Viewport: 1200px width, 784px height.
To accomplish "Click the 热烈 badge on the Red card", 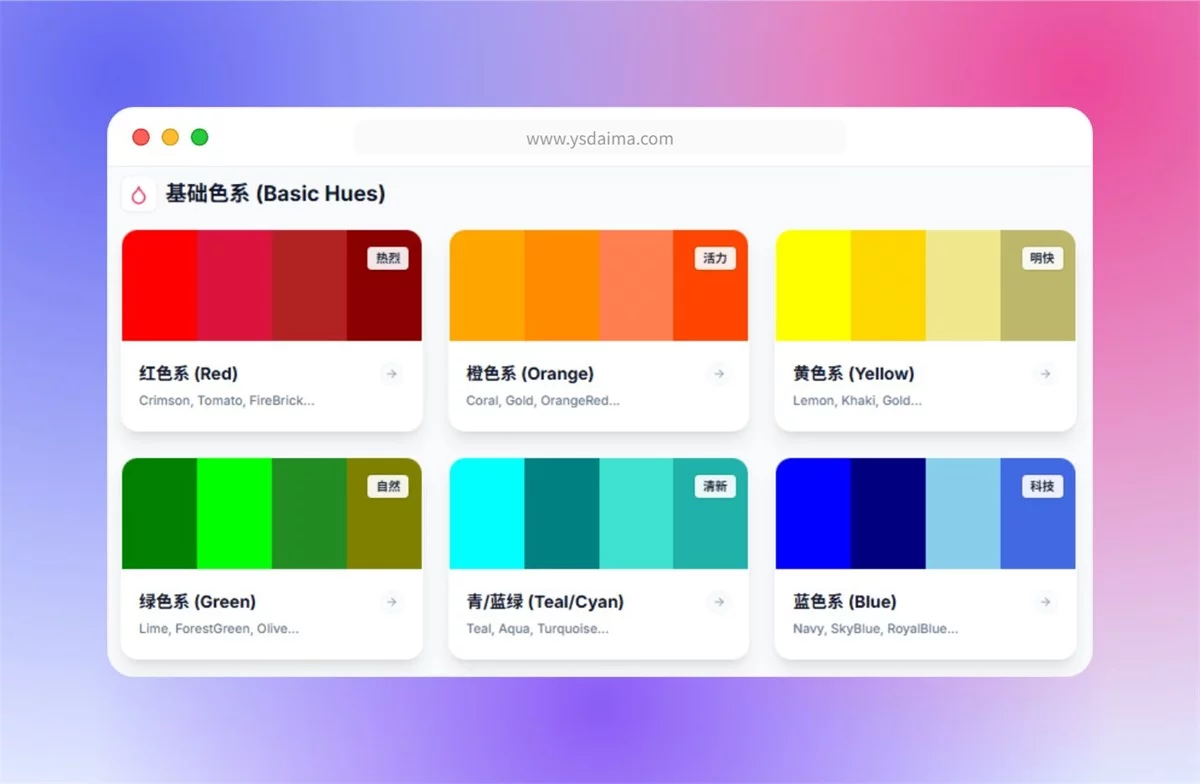I will 387,258.
